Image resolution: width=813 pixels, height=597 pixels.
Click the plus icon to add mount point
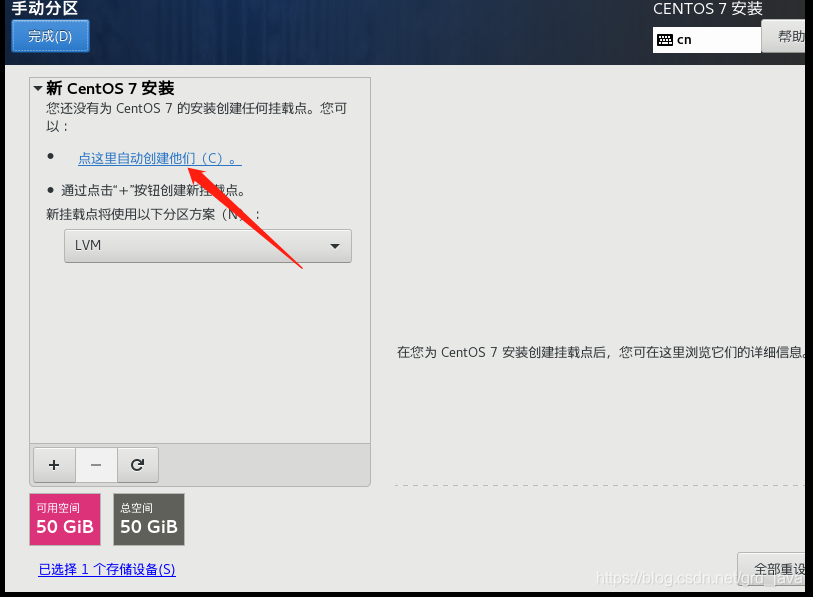pos(54,465)
